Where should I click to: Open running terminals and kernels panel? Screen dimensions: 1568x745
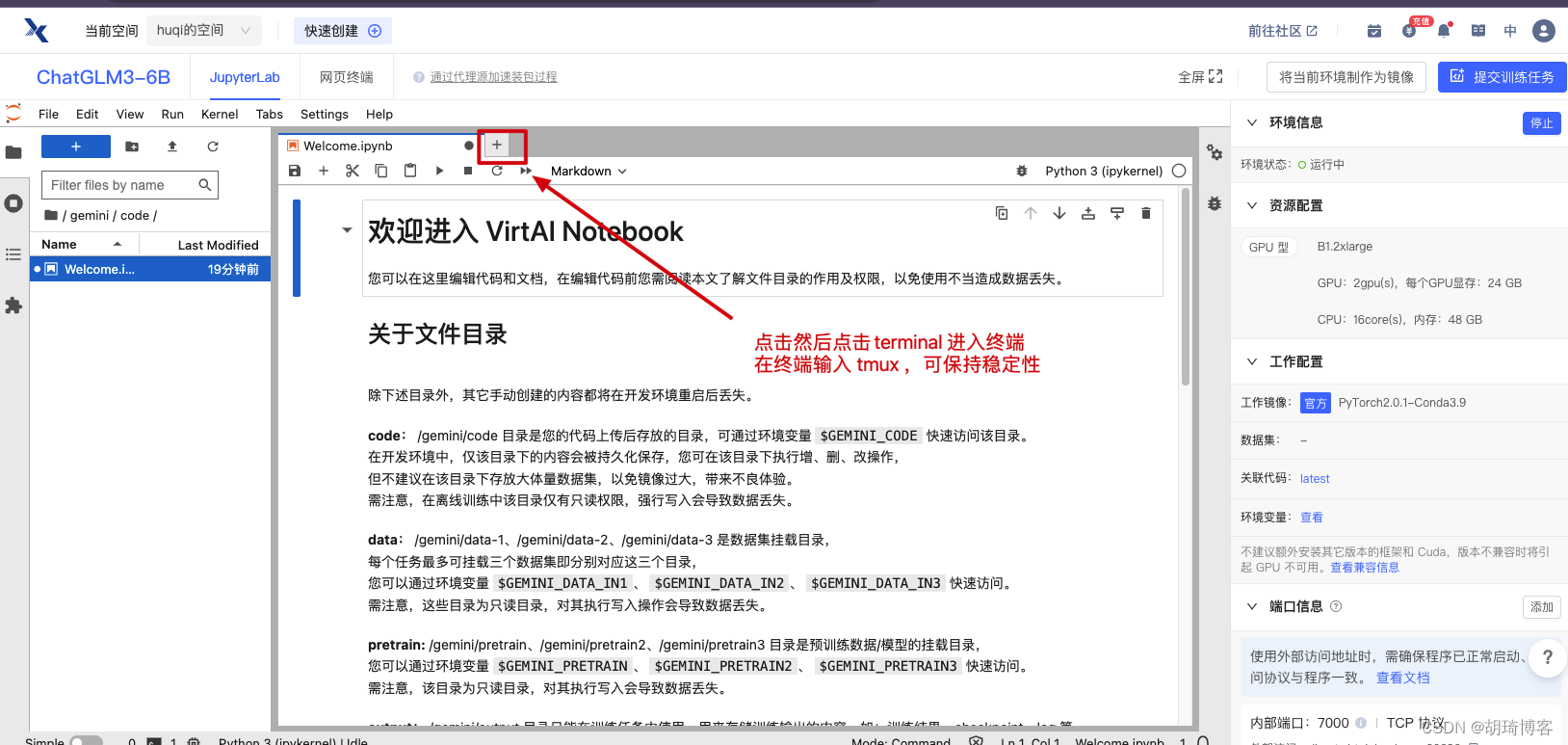13,203
